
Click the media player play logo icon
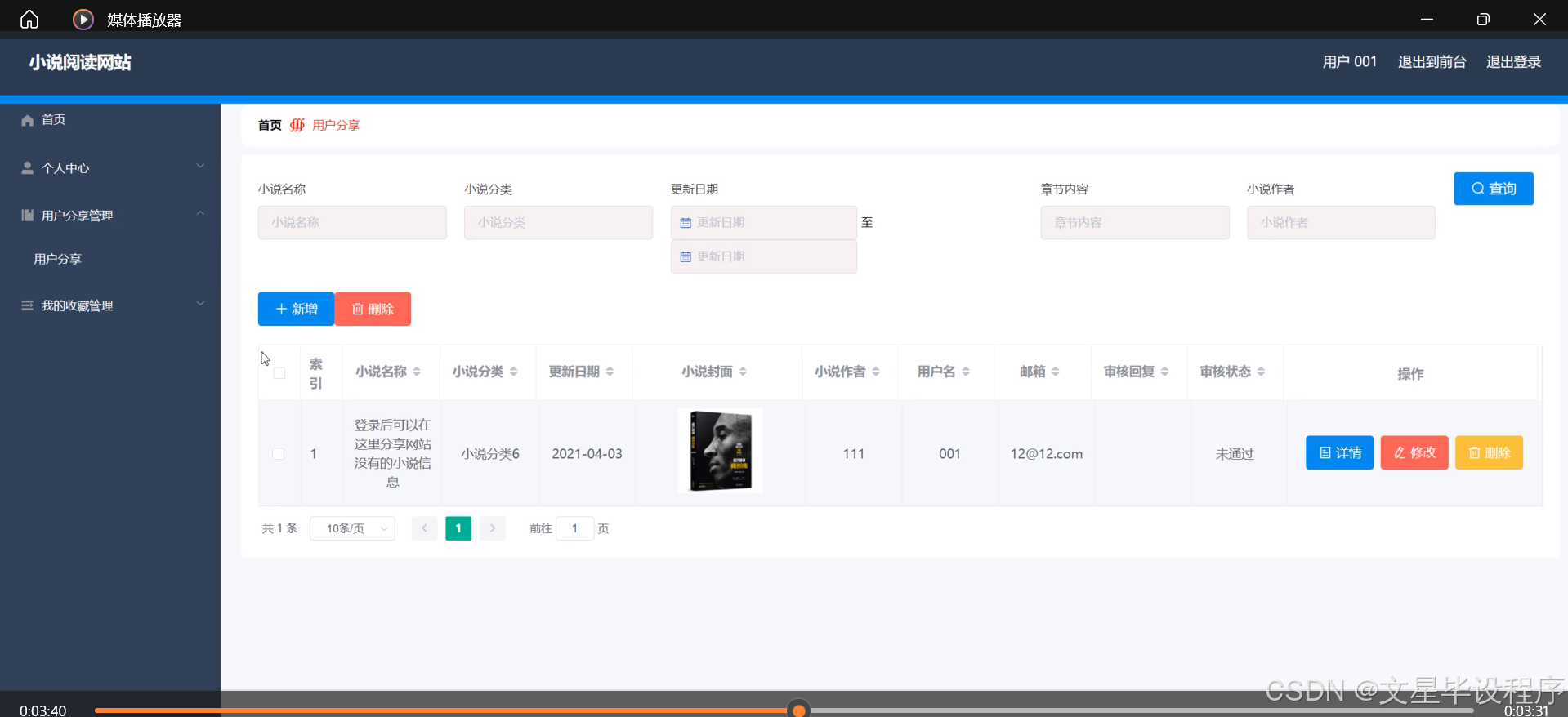[x=83, y=19]
